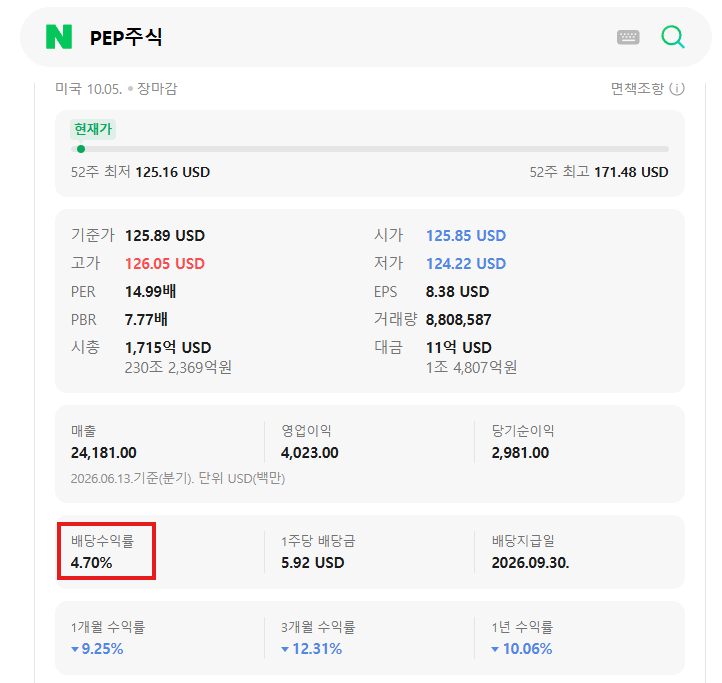722x683 pixels.
Task: Click the 기준가 125.89 USD value
Action: pyautogui.click(x=165, y=236)
